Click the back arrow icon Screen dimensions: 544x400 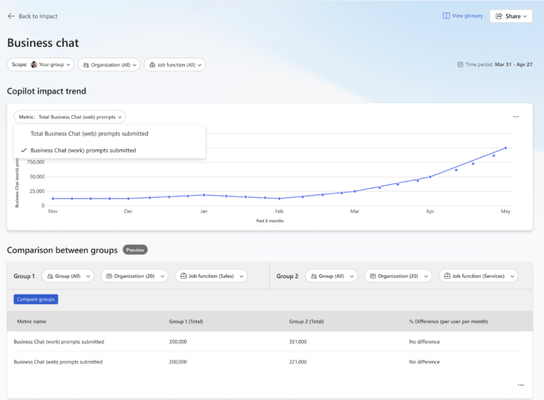(11, 16)
